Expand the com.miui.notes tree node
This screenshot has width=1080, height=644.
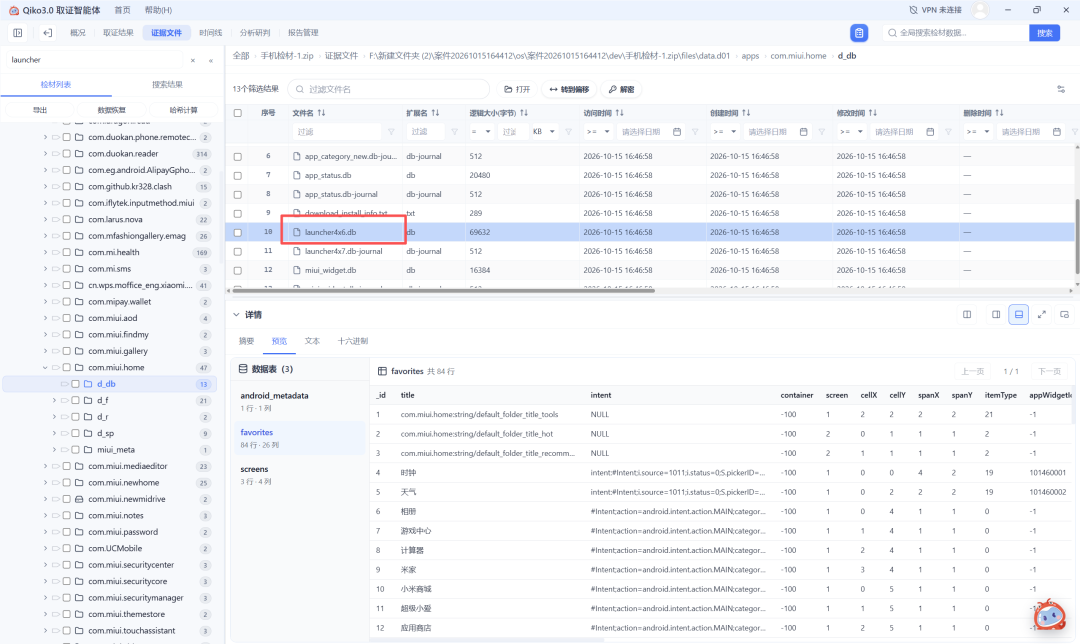pos(45,516)
